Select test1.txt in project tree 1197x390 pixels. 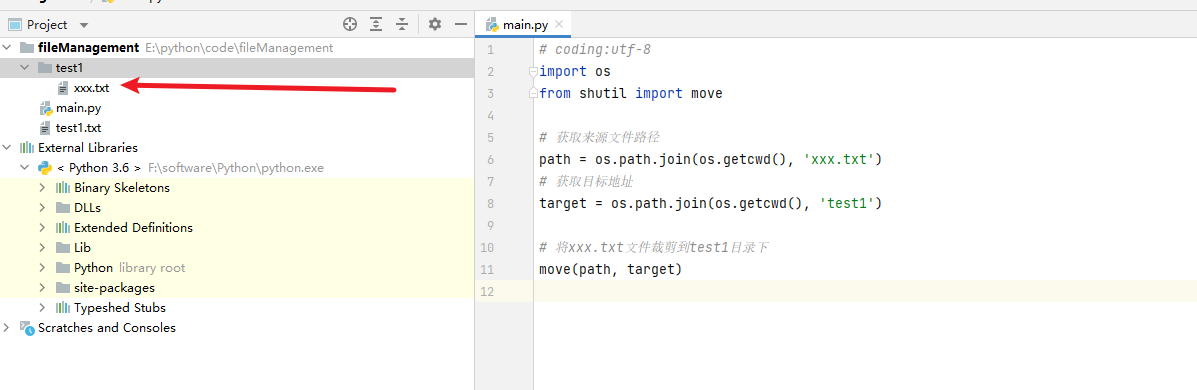pyautogui.click(x=79, y=127)
